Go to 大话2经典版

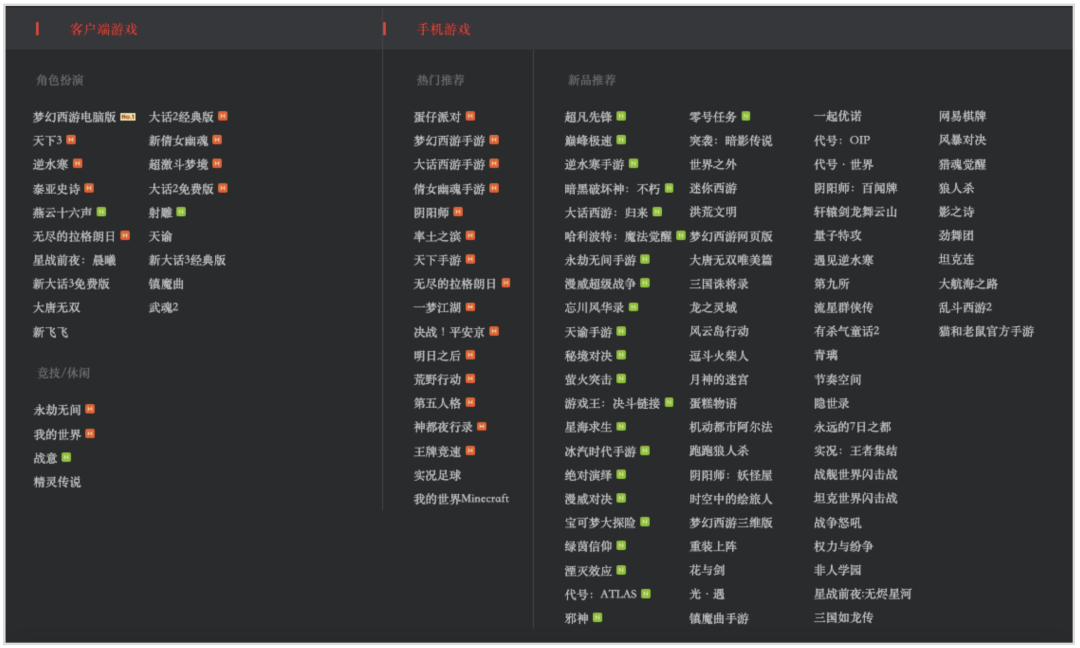[x=181, y=117]
